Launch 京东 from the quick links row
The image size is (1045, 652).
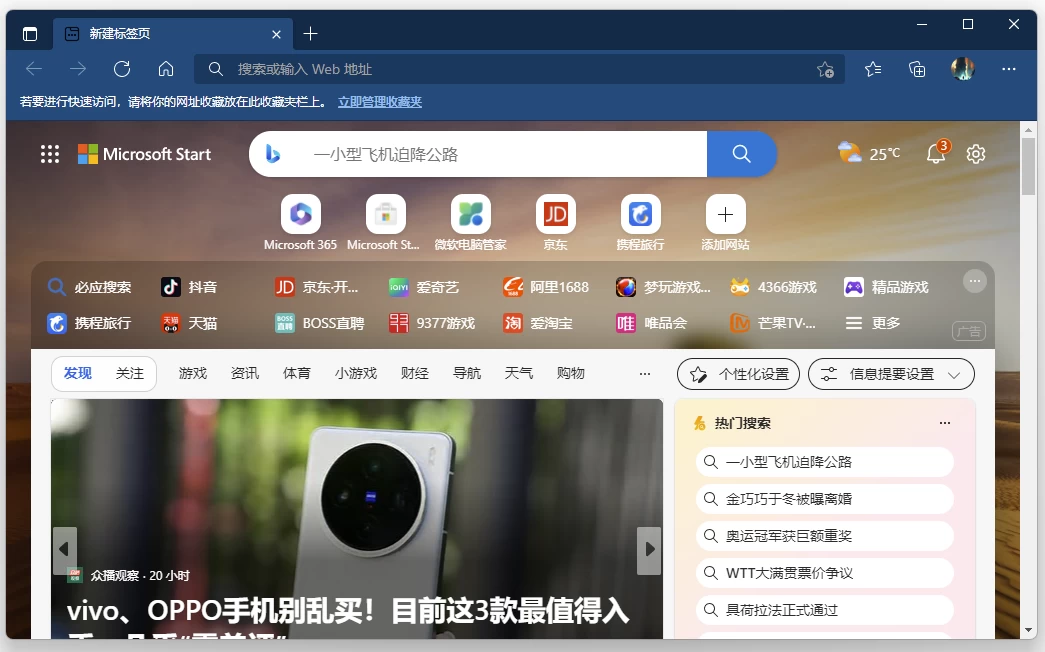[555, 215]
